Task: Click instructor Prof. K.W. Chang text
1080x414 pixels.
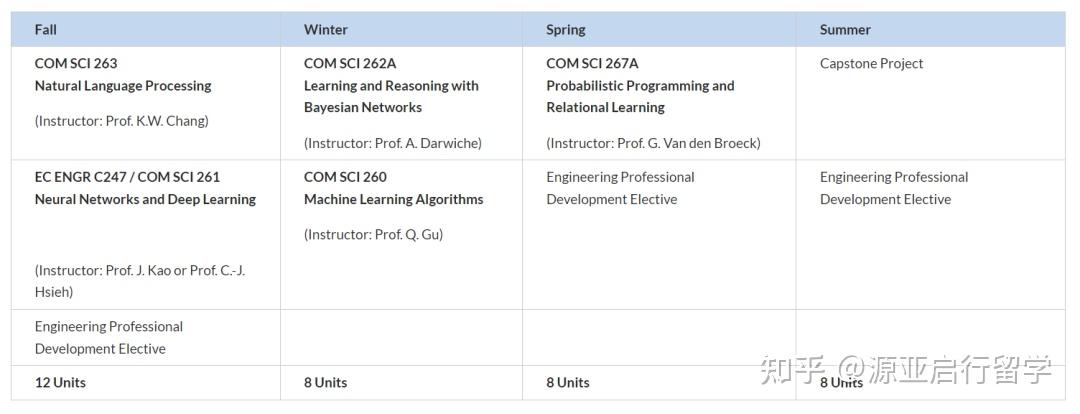Action: coord(122,121)
